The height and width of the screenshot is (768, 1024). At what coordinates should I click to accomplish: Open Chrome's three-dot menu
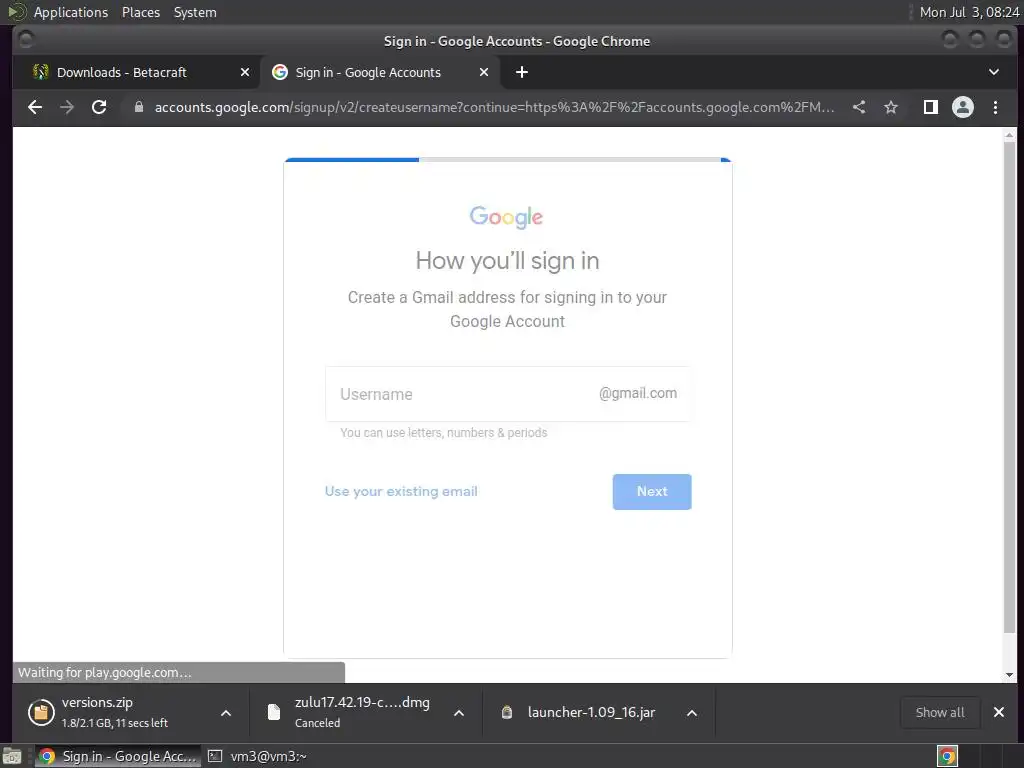point(995,107)
